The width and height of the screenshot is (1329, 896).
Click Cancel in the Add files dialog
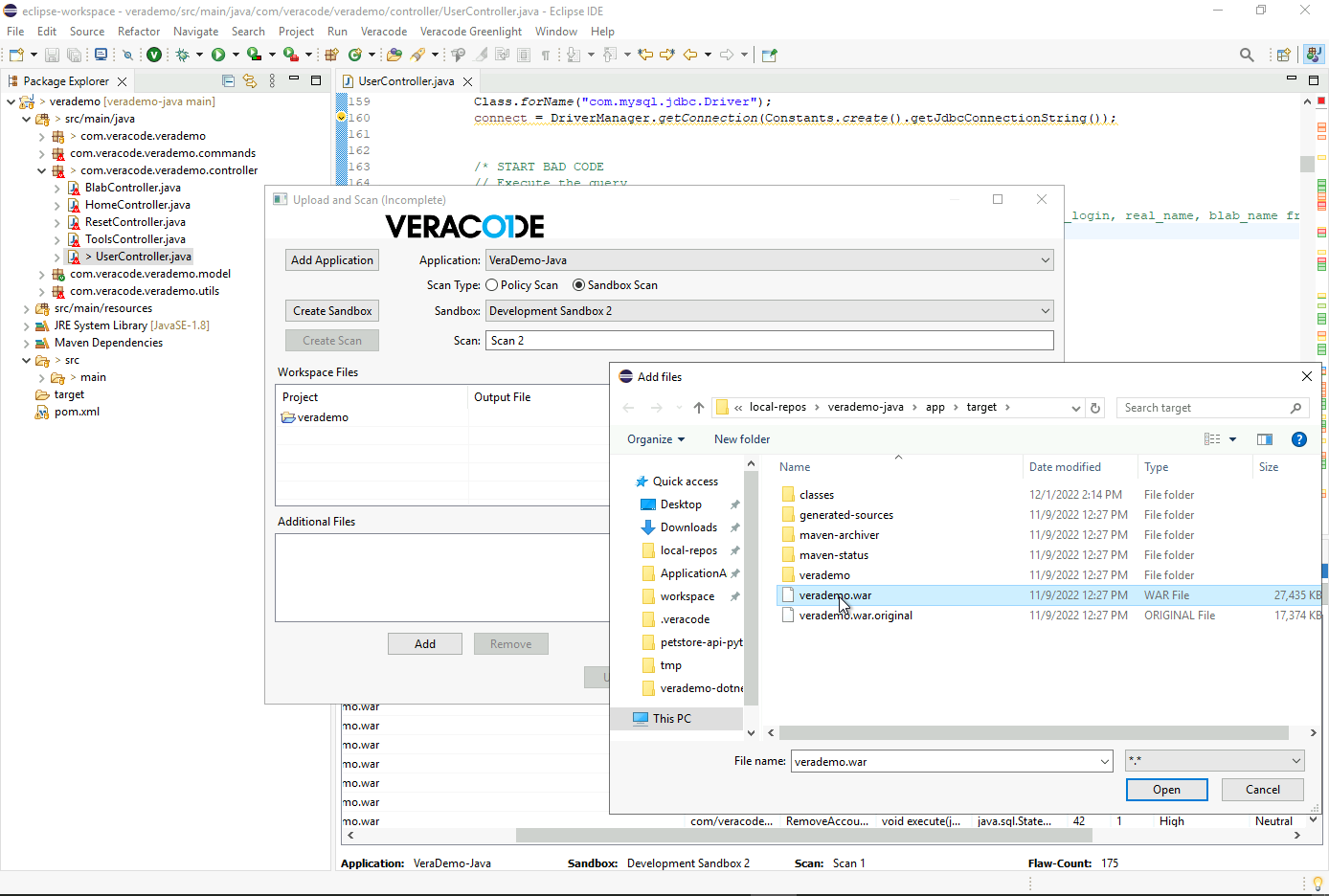pyautogui.click(x=1263, y=790)
